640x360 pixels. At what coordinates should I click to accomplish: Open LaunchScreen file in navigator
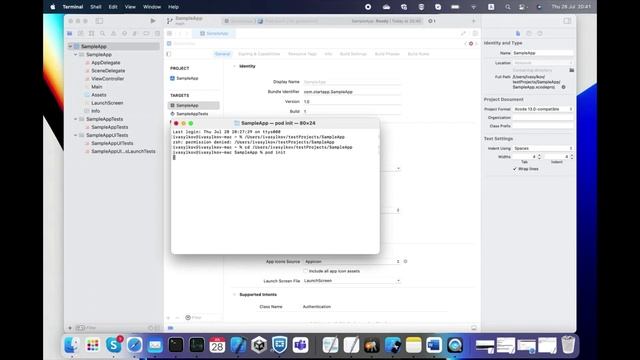point(107,103)
